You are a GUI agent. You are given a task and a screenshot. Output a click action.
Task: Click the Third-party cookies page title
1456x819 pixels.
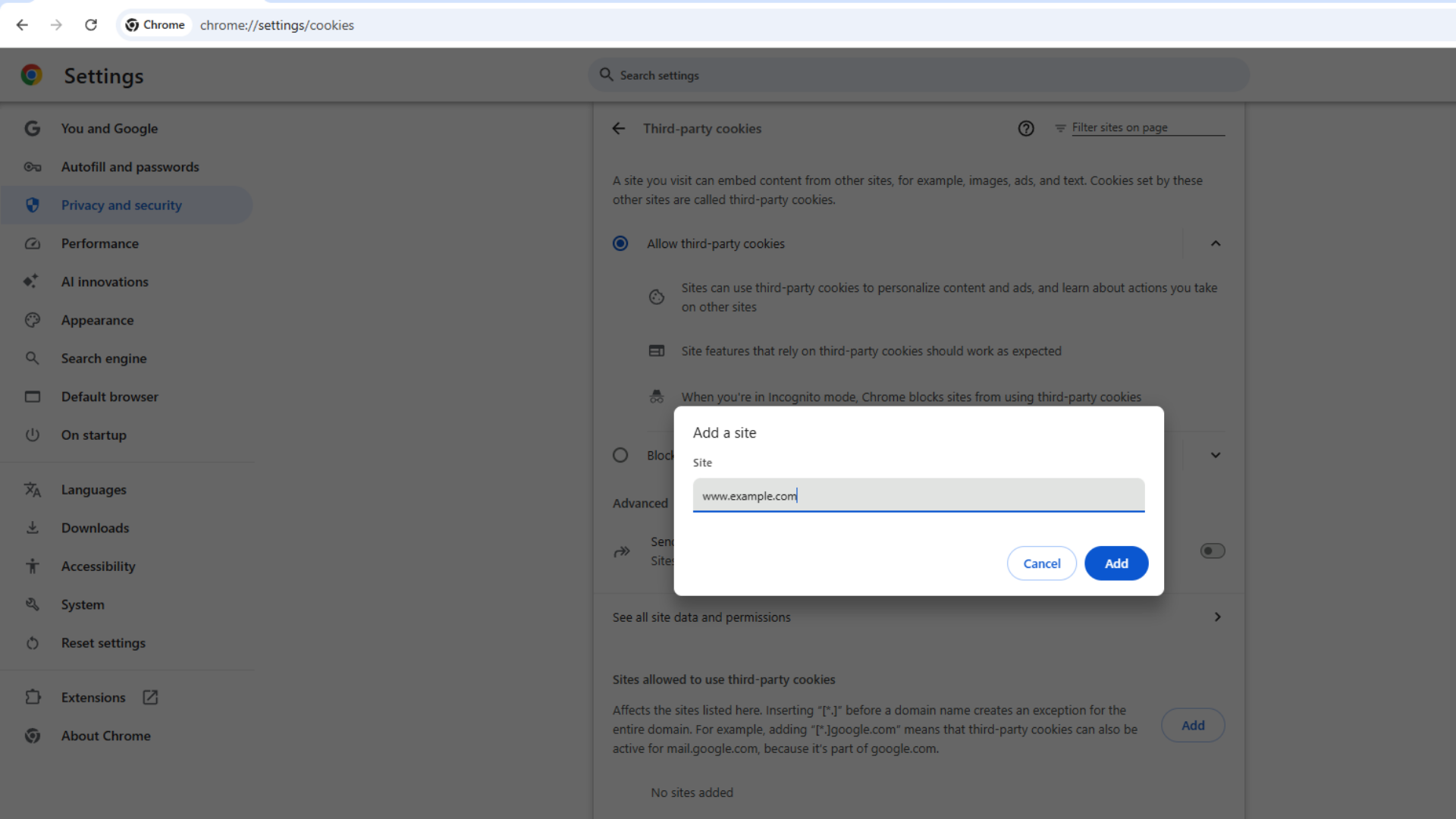702,129
